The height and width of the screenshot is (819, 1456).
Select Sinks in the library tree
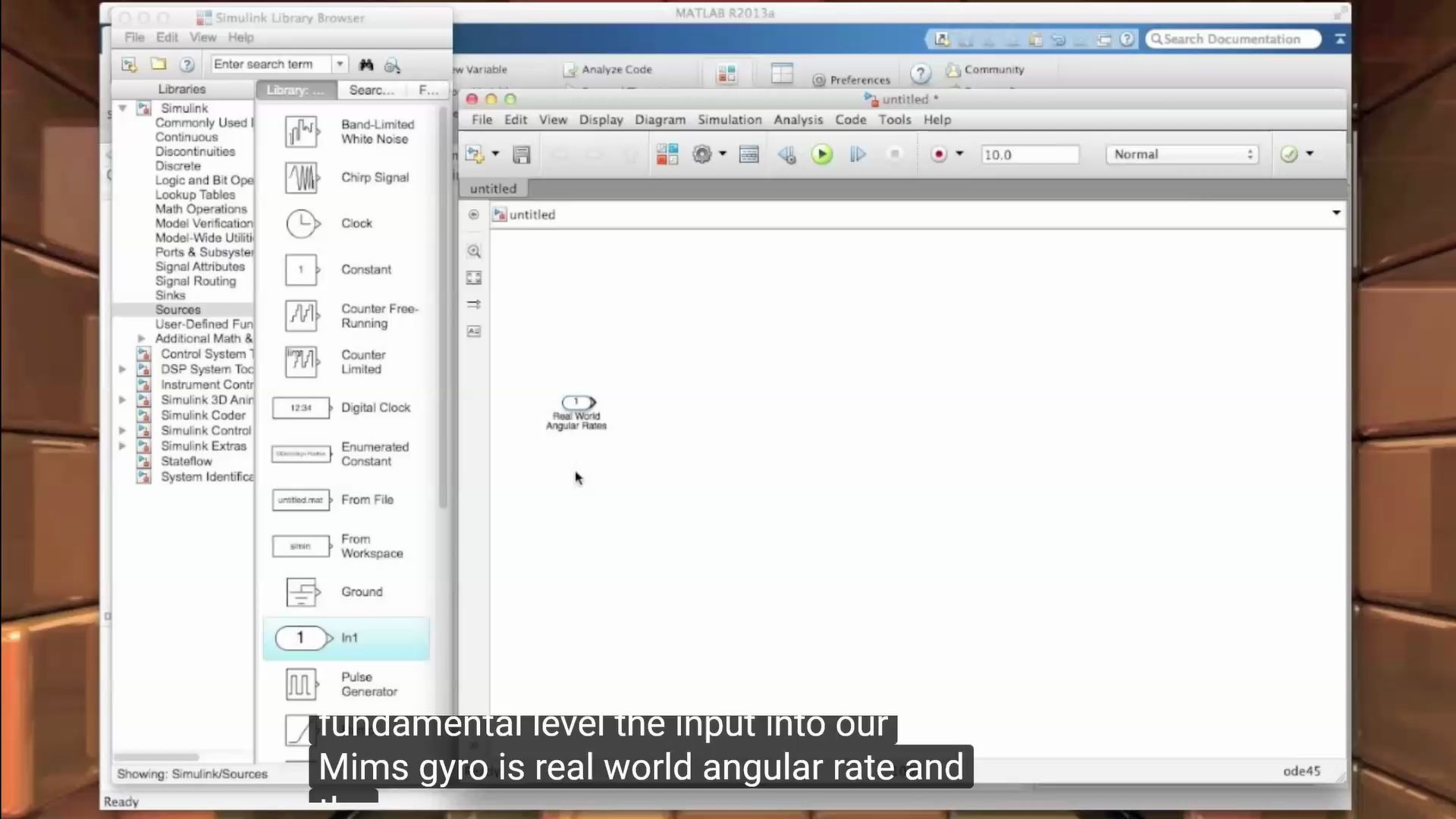click(170, 296)
